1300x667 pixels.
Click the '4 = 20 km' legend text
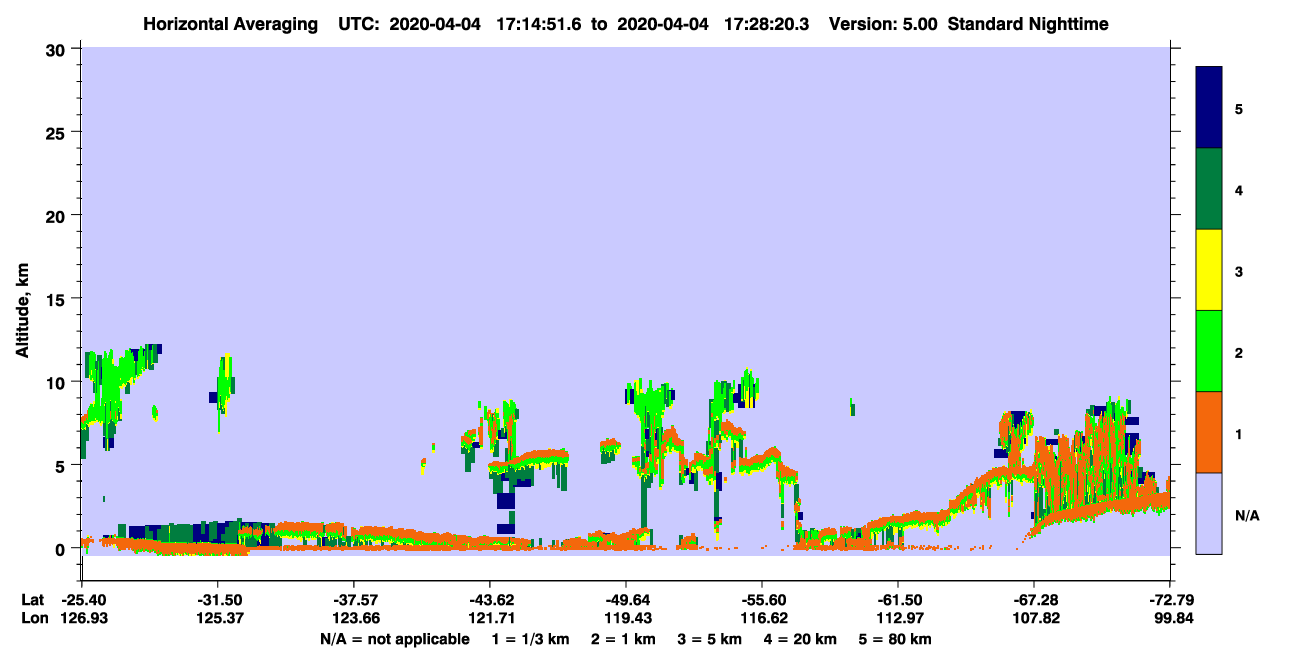point(801,639)
